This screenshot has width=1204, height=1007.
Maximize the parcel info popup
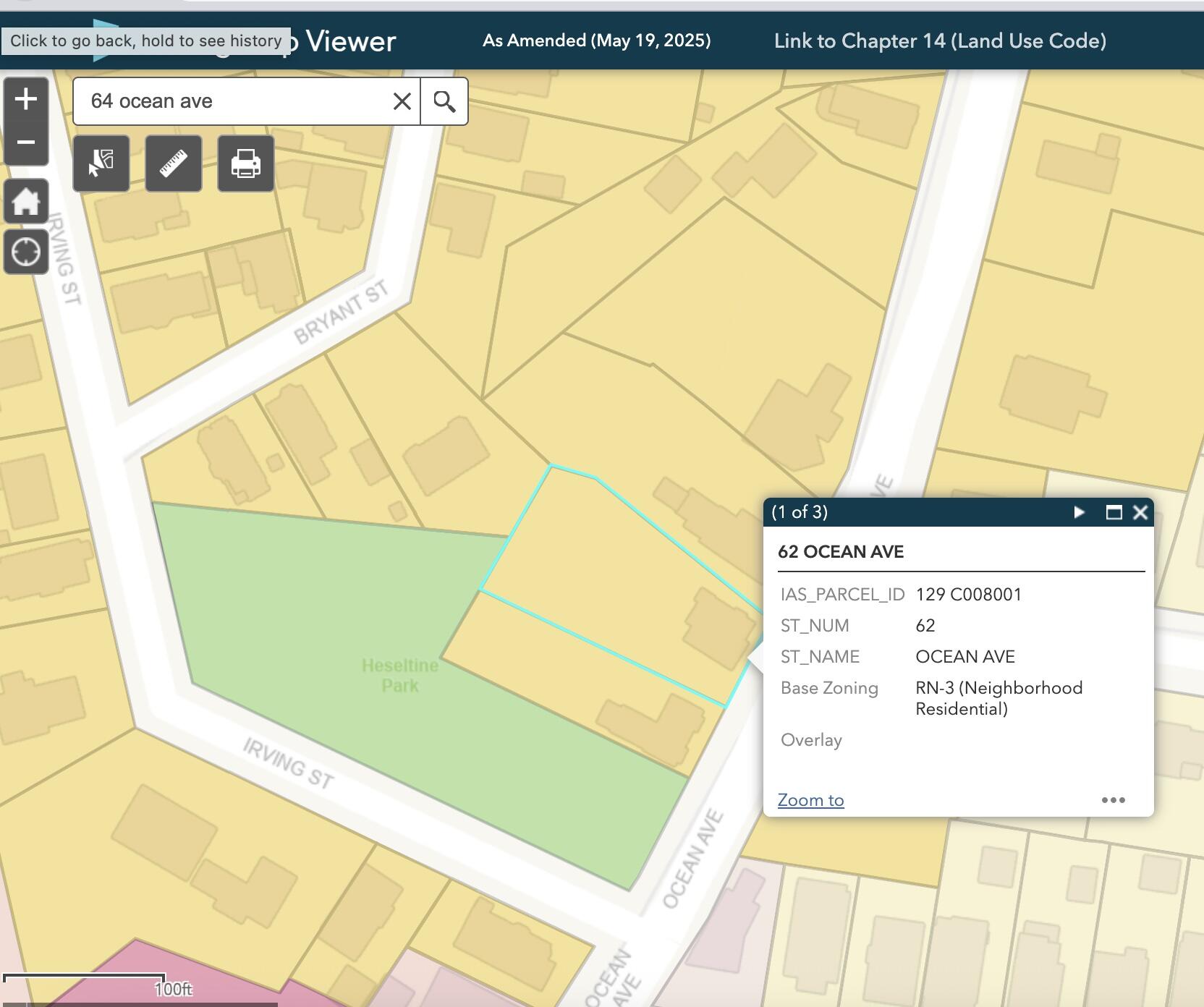tap(1114, 512)
